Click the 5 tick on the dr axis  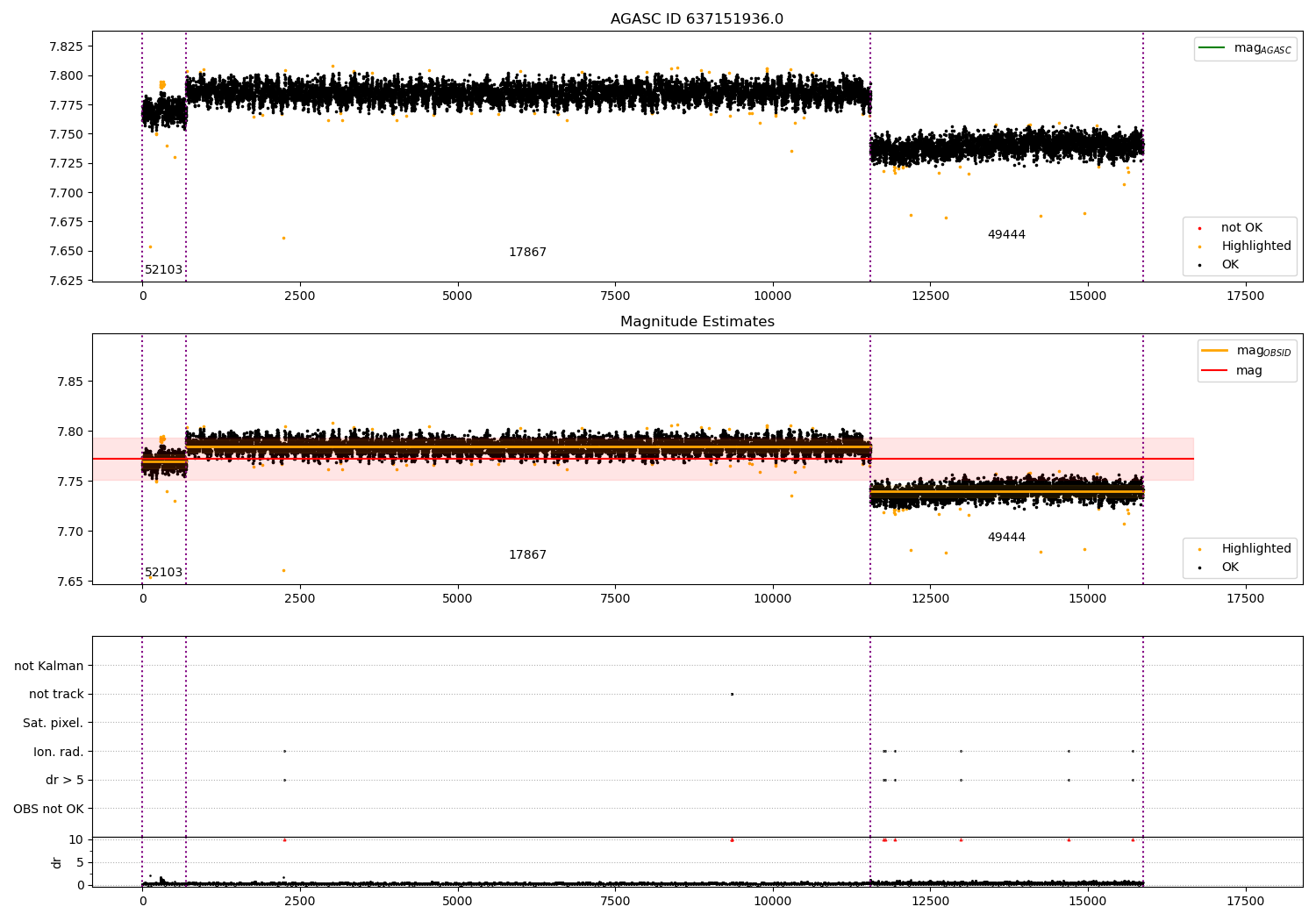[x=80, y=863]
